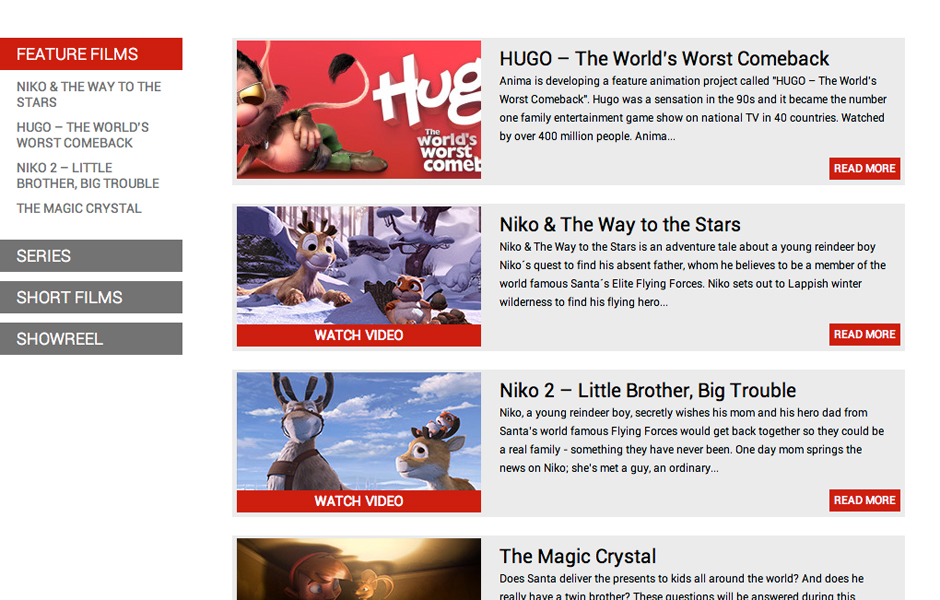Image resolution: width=940 pixels, height=600 pixels.
Task: Open the Hugo red poster thumbnail
Action: 358,110
